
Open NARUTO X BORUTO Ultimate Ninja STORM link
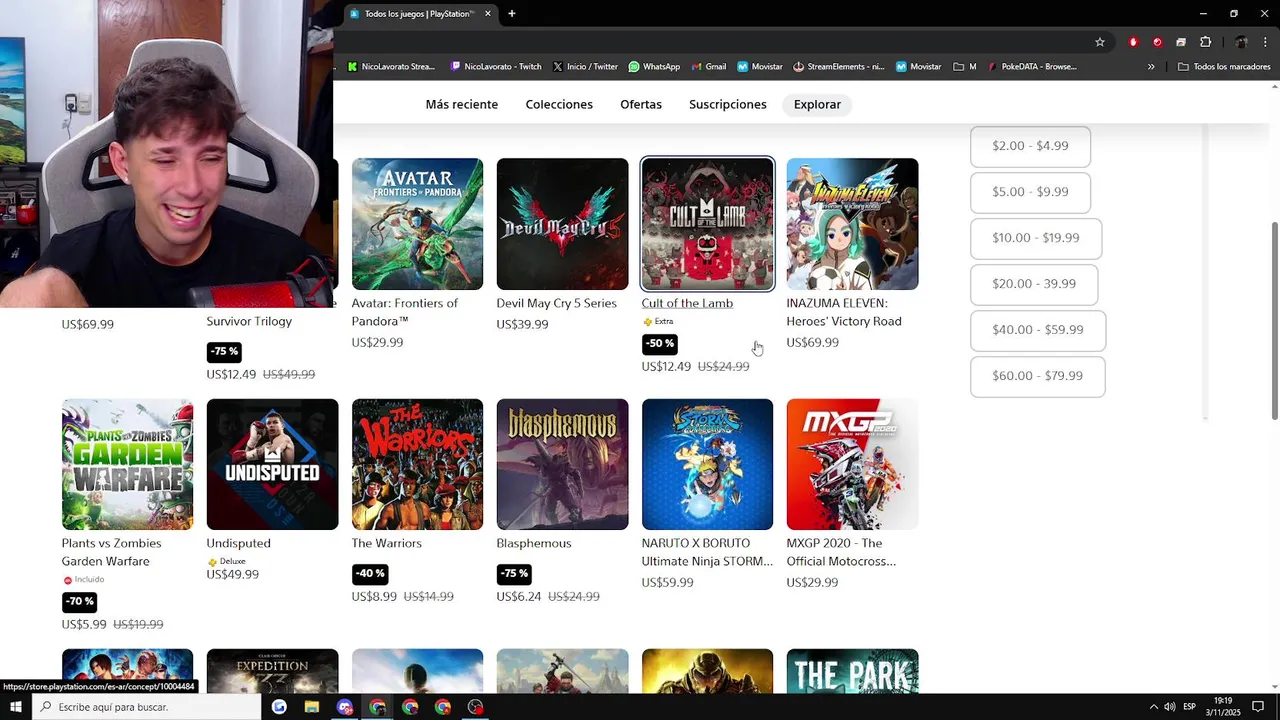coord(707,552)
